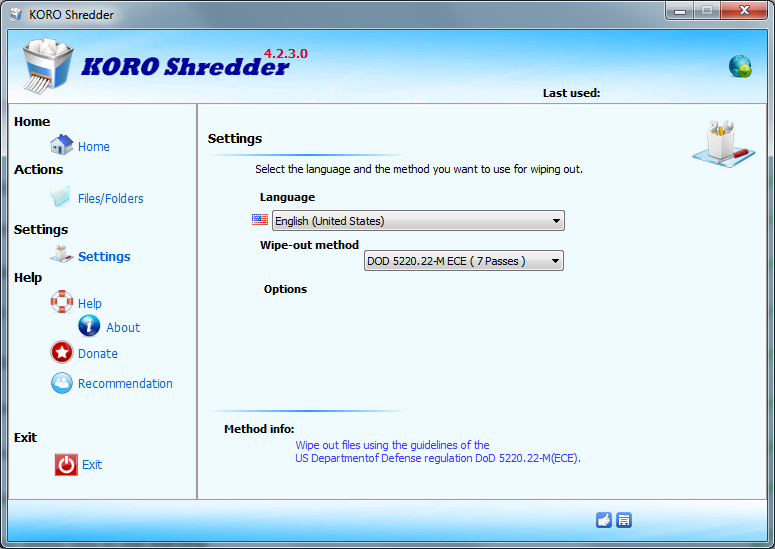Click the Home house icon in sidebar
The width and height of the screenshot is (775, 549).
point(62,145)
